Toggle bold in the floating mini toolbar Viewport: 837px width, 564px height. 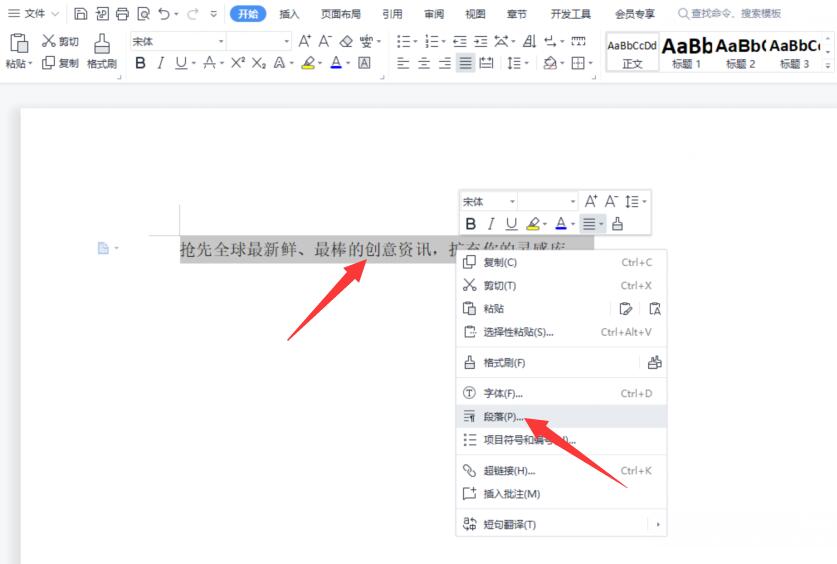[471, 224]
